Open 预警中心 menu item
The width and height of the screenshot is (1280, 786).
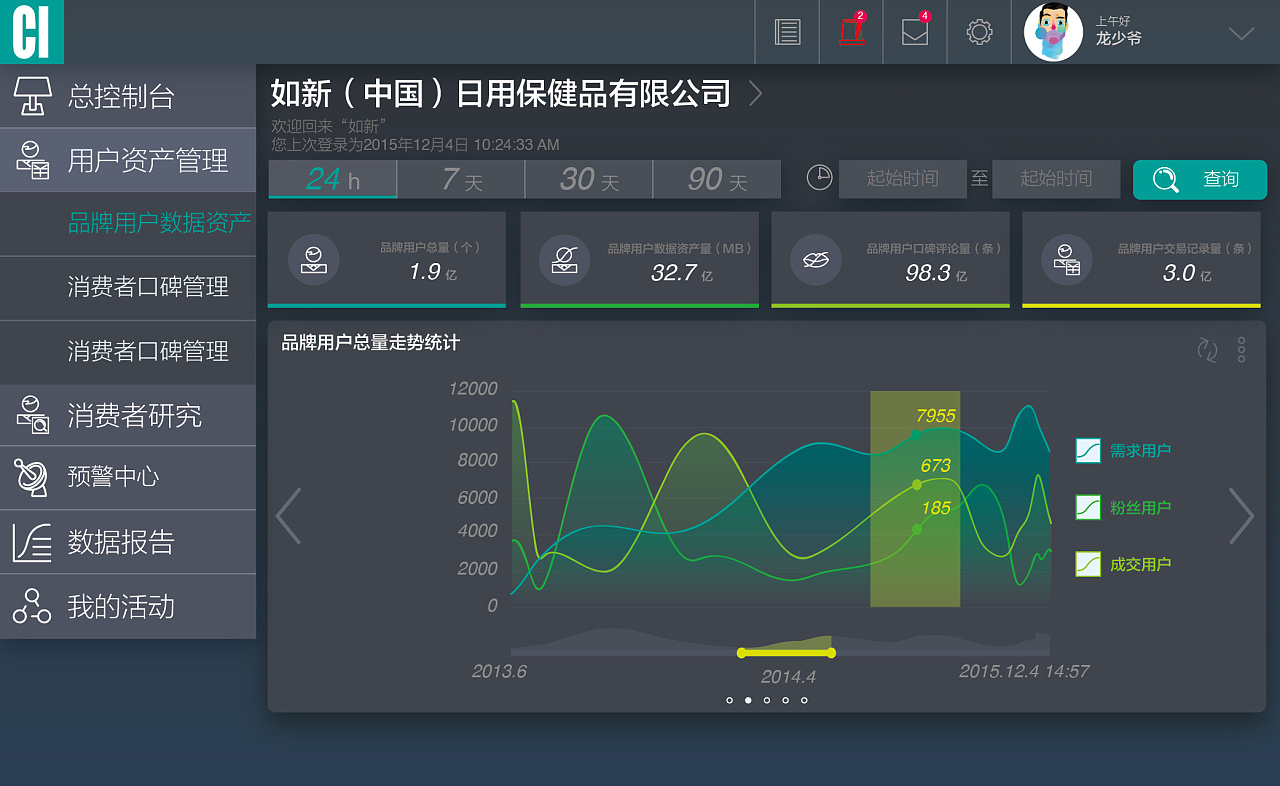click(x=128, y=478)
